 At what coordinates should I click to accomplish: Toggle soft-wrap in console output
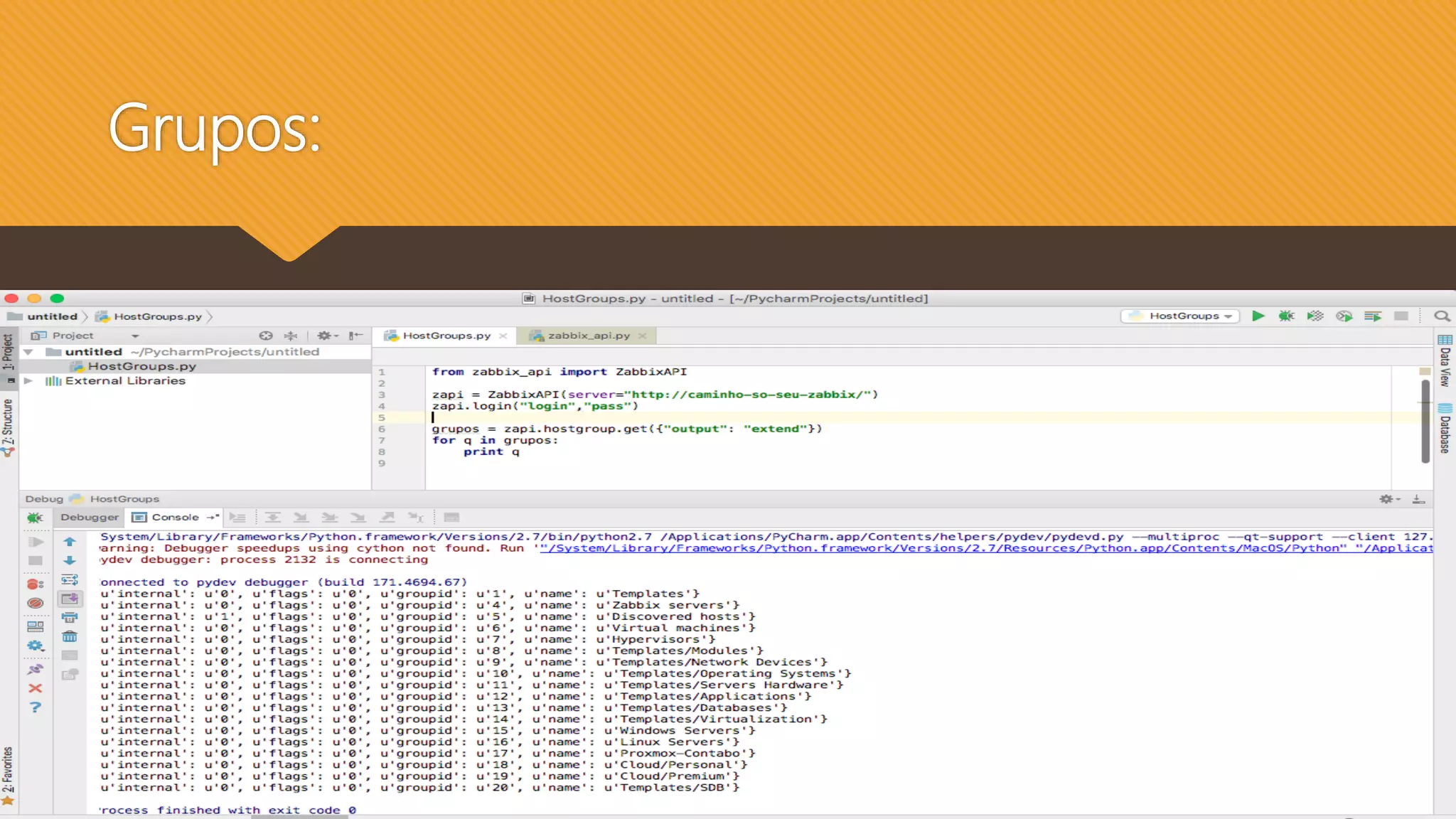(70, 580)
